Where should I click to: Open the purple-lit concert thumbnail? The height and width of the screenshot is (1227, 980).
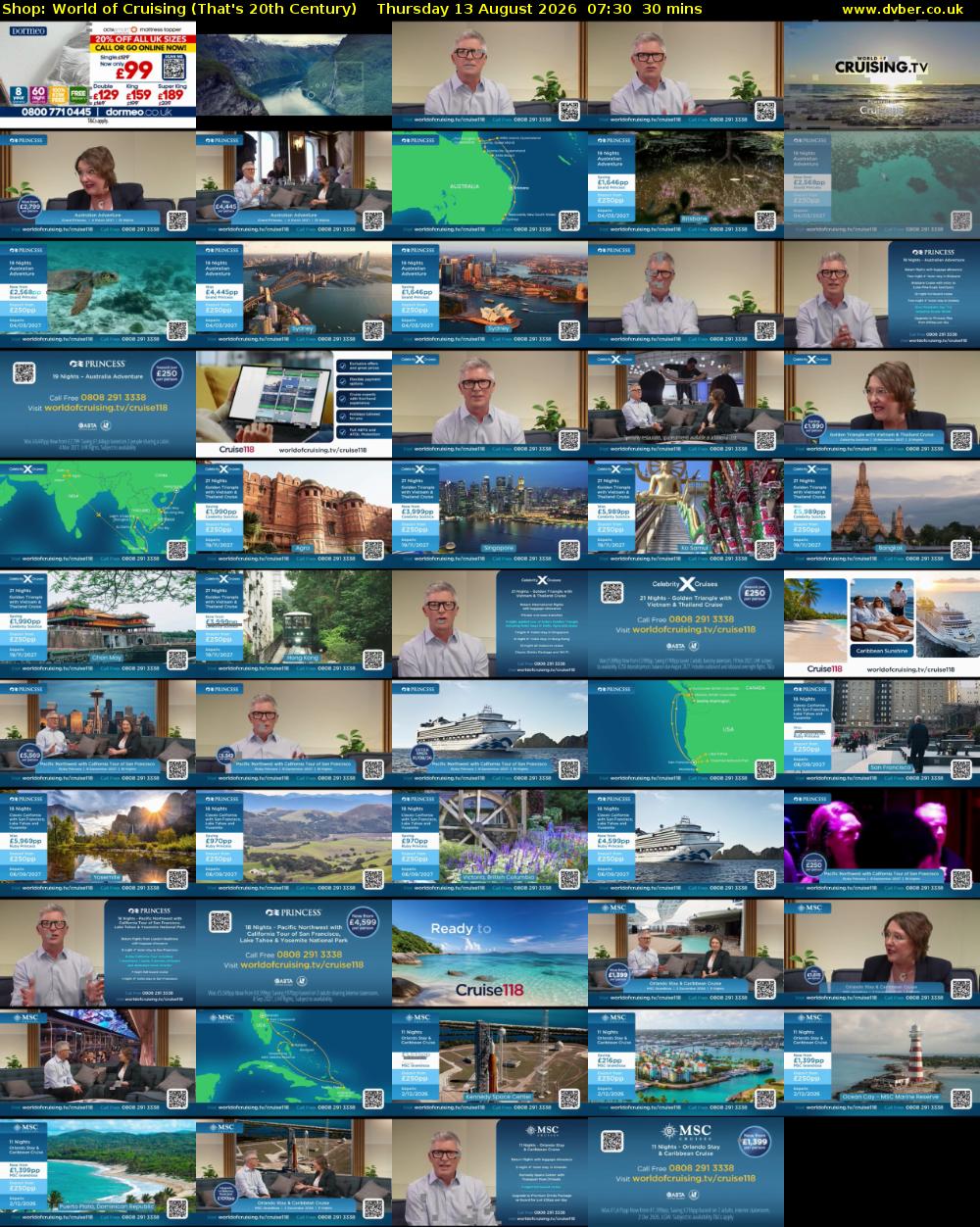pyautogui.click(x=882, y=843)
